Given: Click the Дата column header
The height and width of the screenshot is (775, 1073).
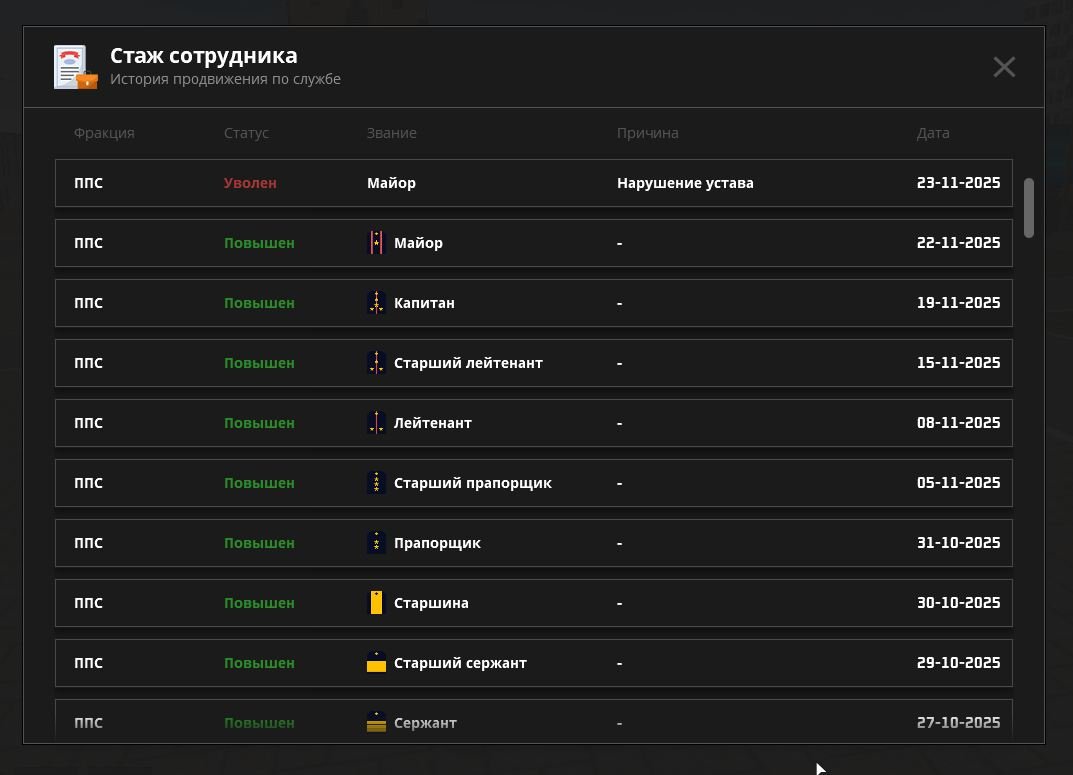Looking at the screenshot, I should tap(932, 133).
